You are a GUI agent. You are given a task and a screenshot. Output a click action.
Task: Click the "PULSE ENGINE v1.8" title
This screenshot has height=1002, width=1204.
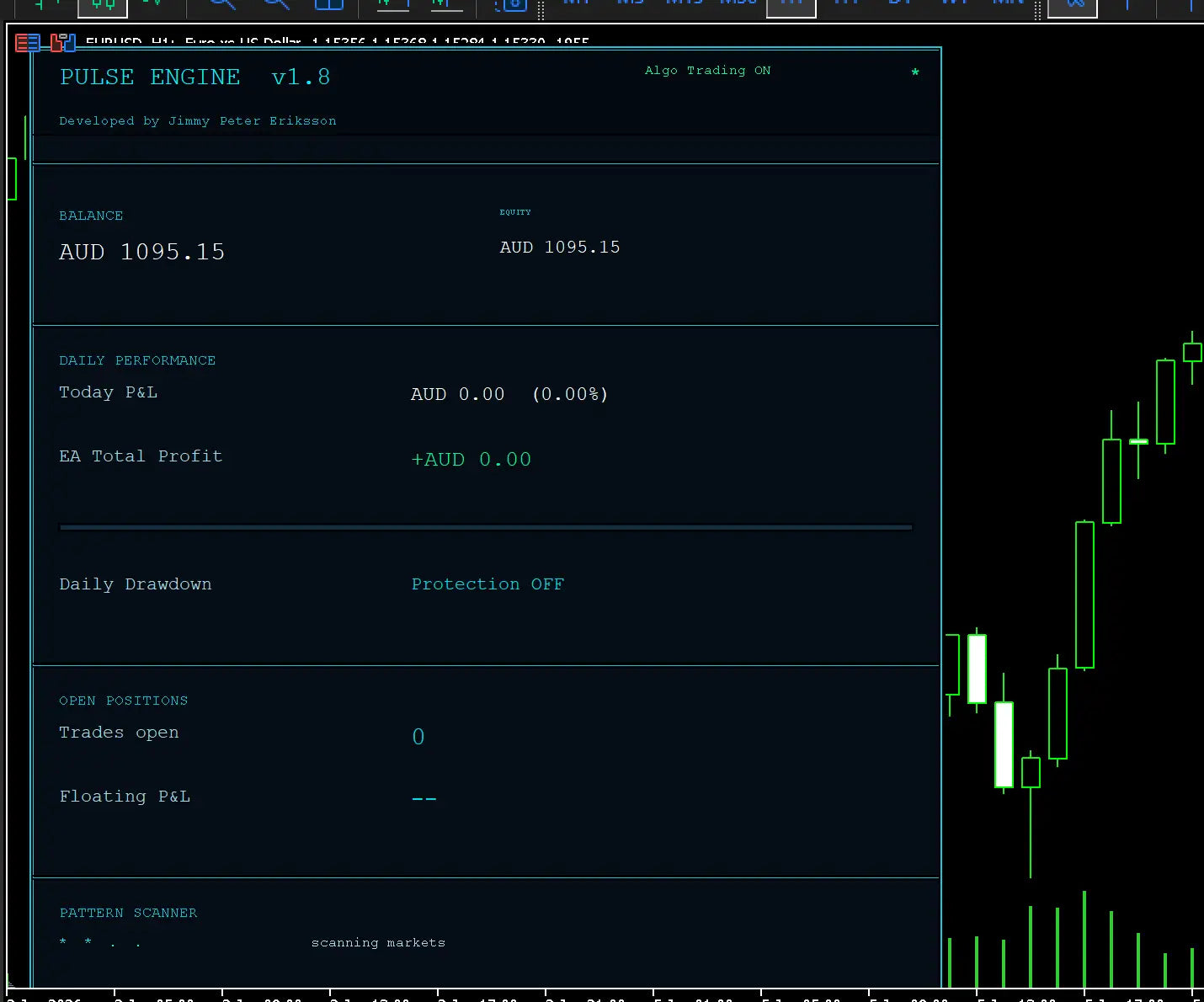[x=194, y=77]
